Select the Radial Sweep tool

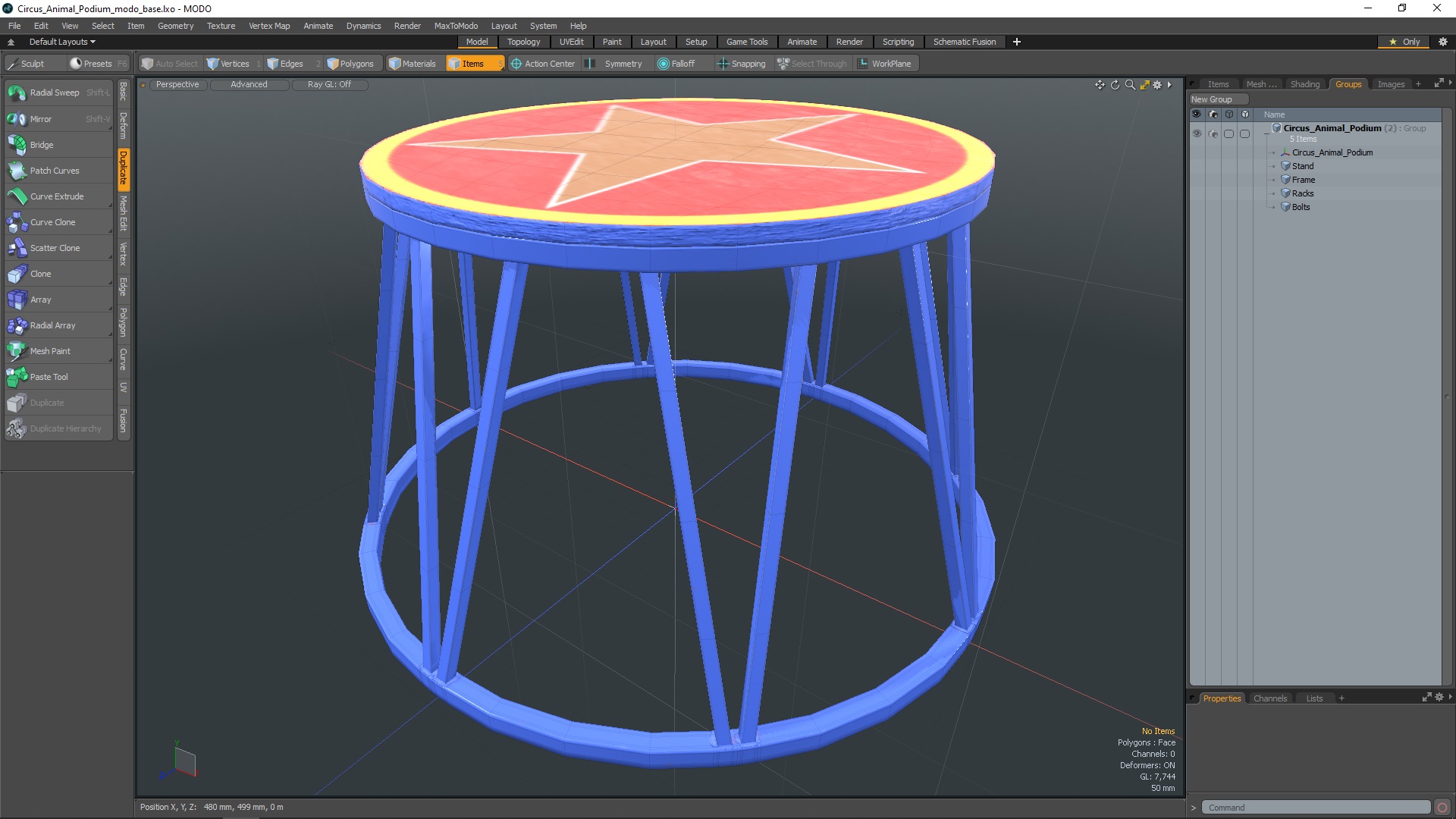point(54,93)
